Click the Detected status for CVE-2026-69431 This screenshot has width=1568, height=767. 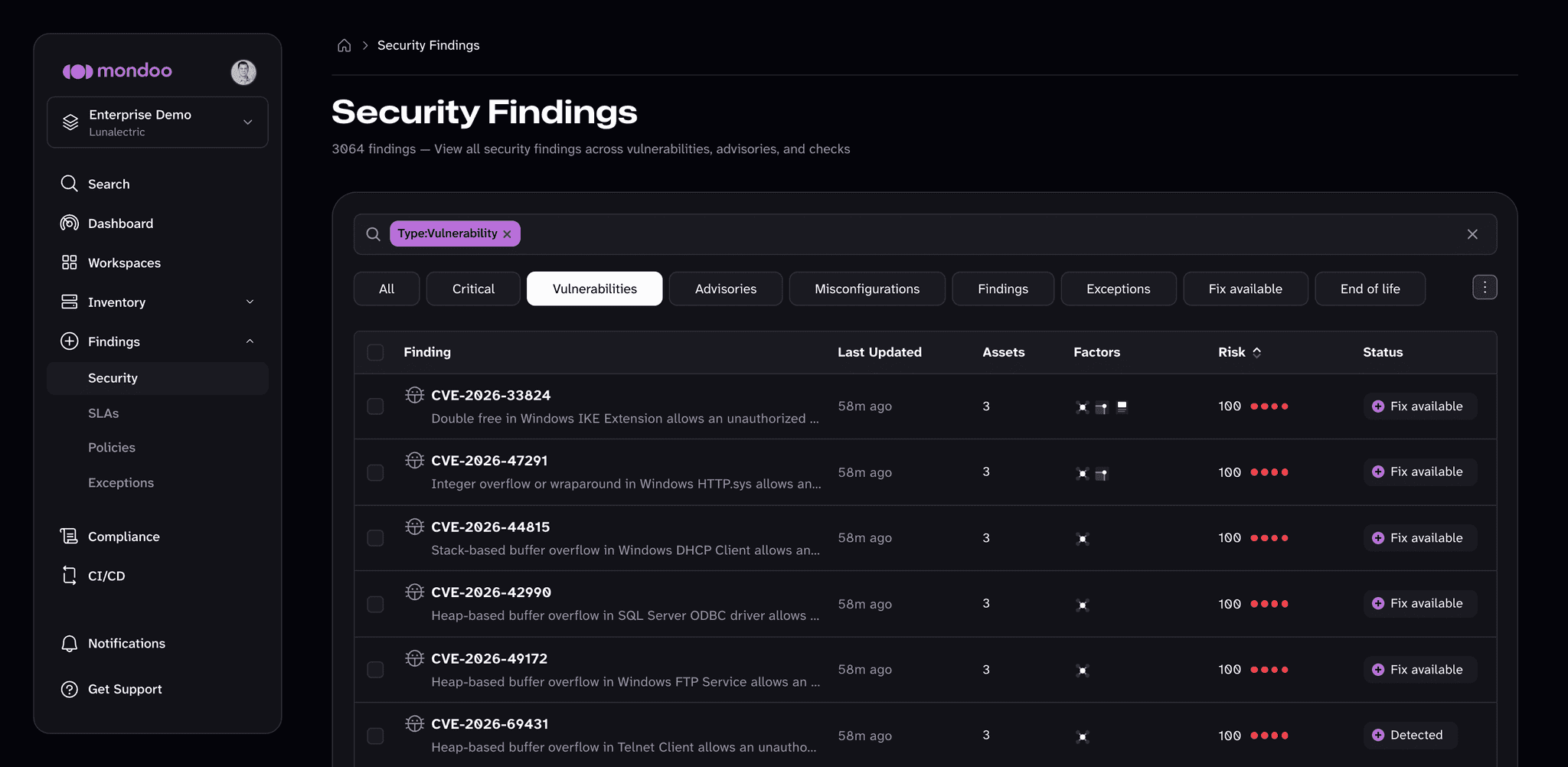[1410, 735]
